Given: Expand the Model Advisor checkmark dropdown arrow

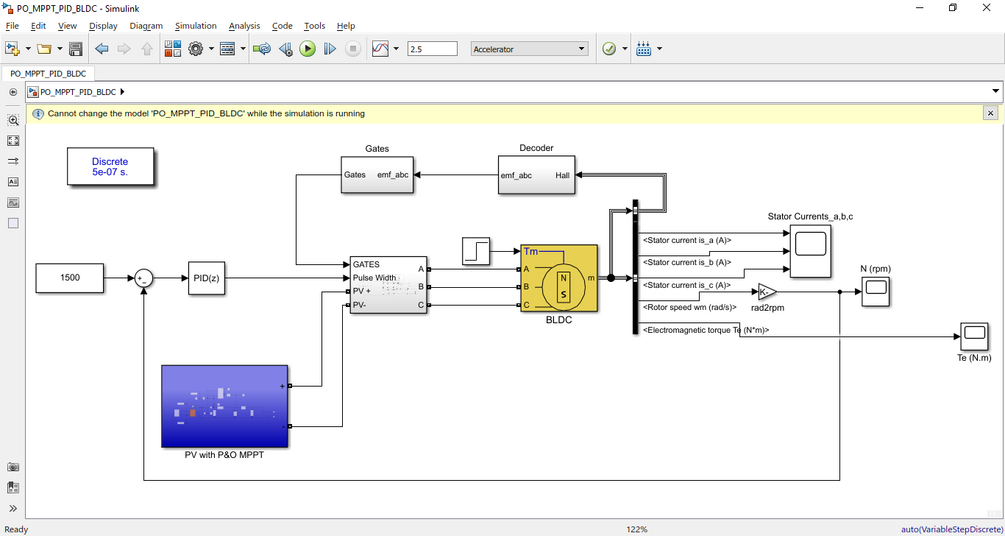Looking at the screenshot, I should [625, 49].
